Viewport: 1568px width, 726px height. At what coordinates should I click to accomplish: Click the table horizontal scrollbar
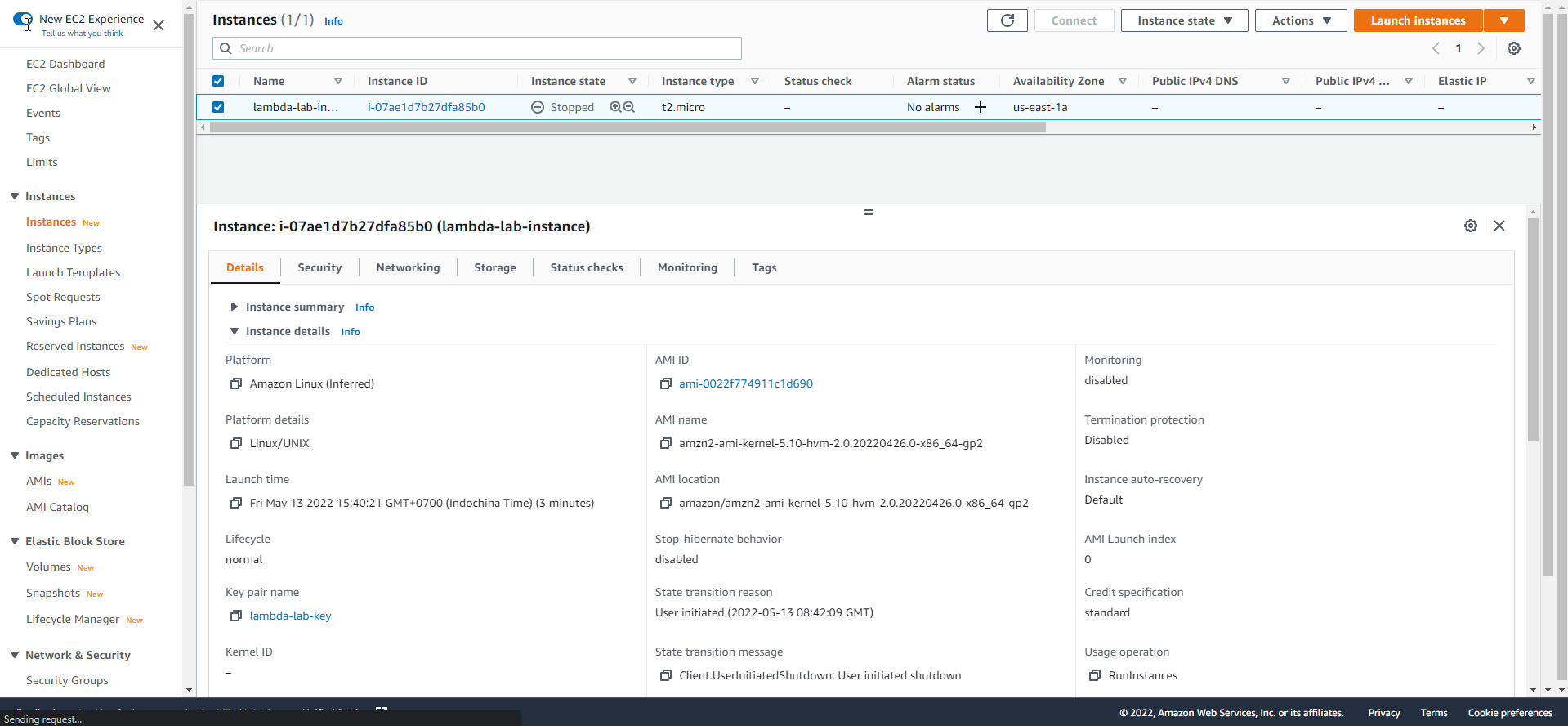[628, 128]
